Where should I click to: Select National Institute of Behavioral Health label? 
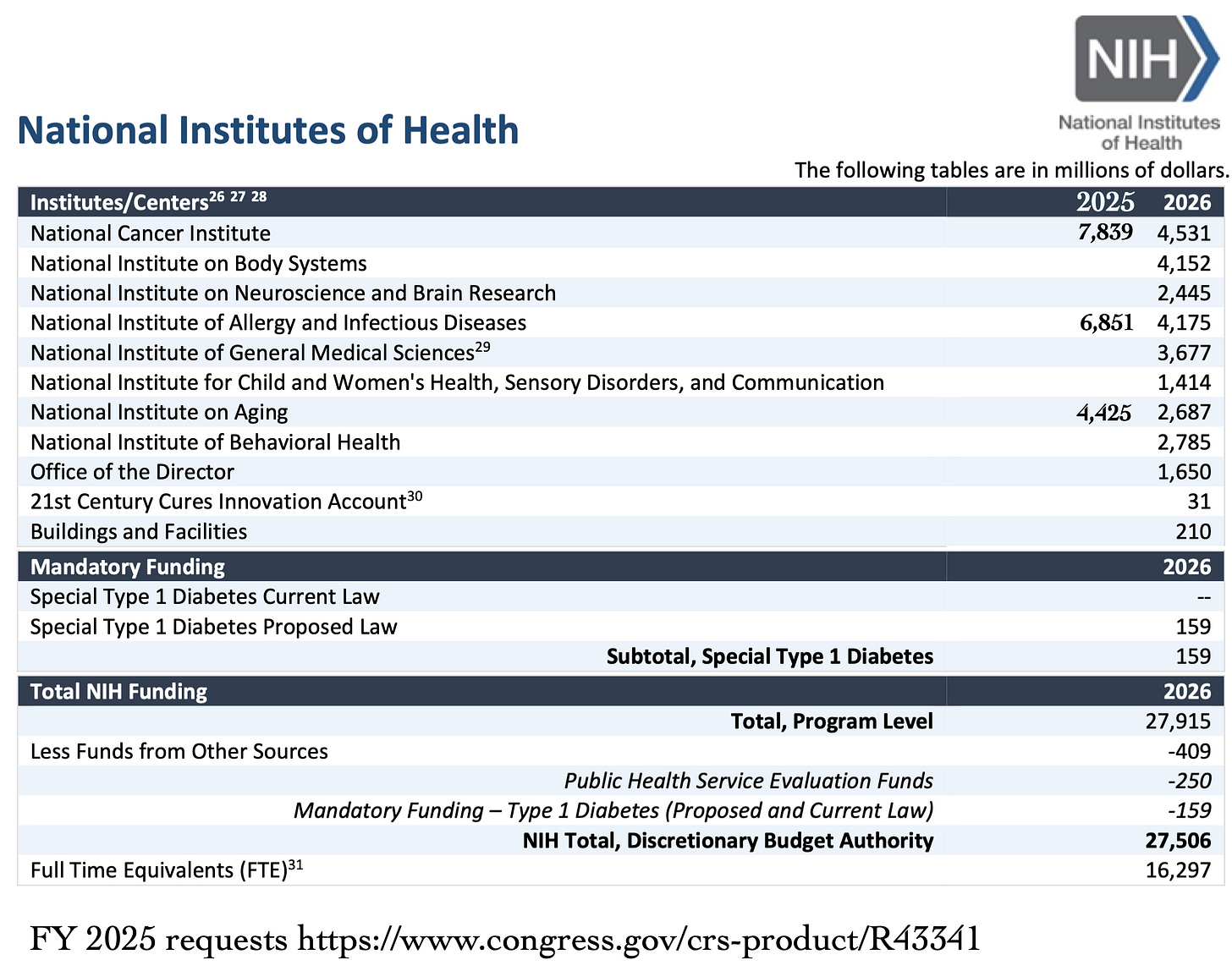216,442
